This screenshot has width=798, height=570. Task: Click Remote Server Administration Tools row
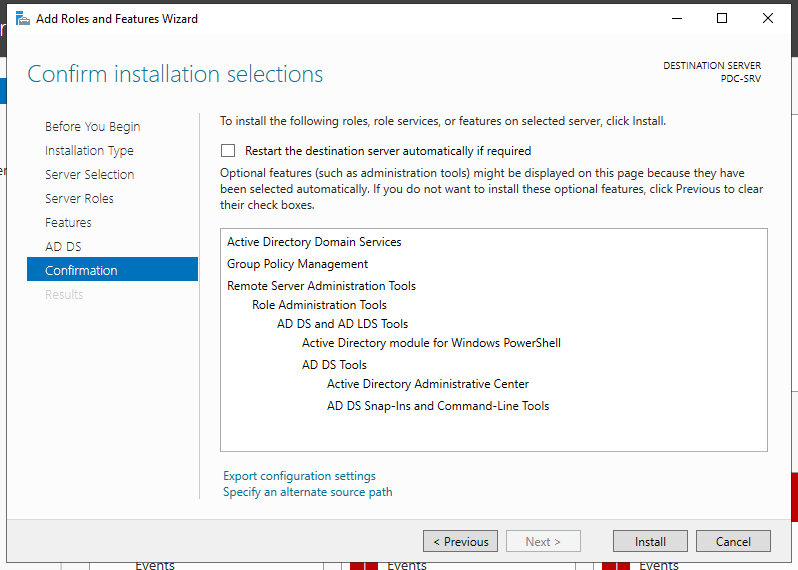pyautogui.click(x=321, y=286)
